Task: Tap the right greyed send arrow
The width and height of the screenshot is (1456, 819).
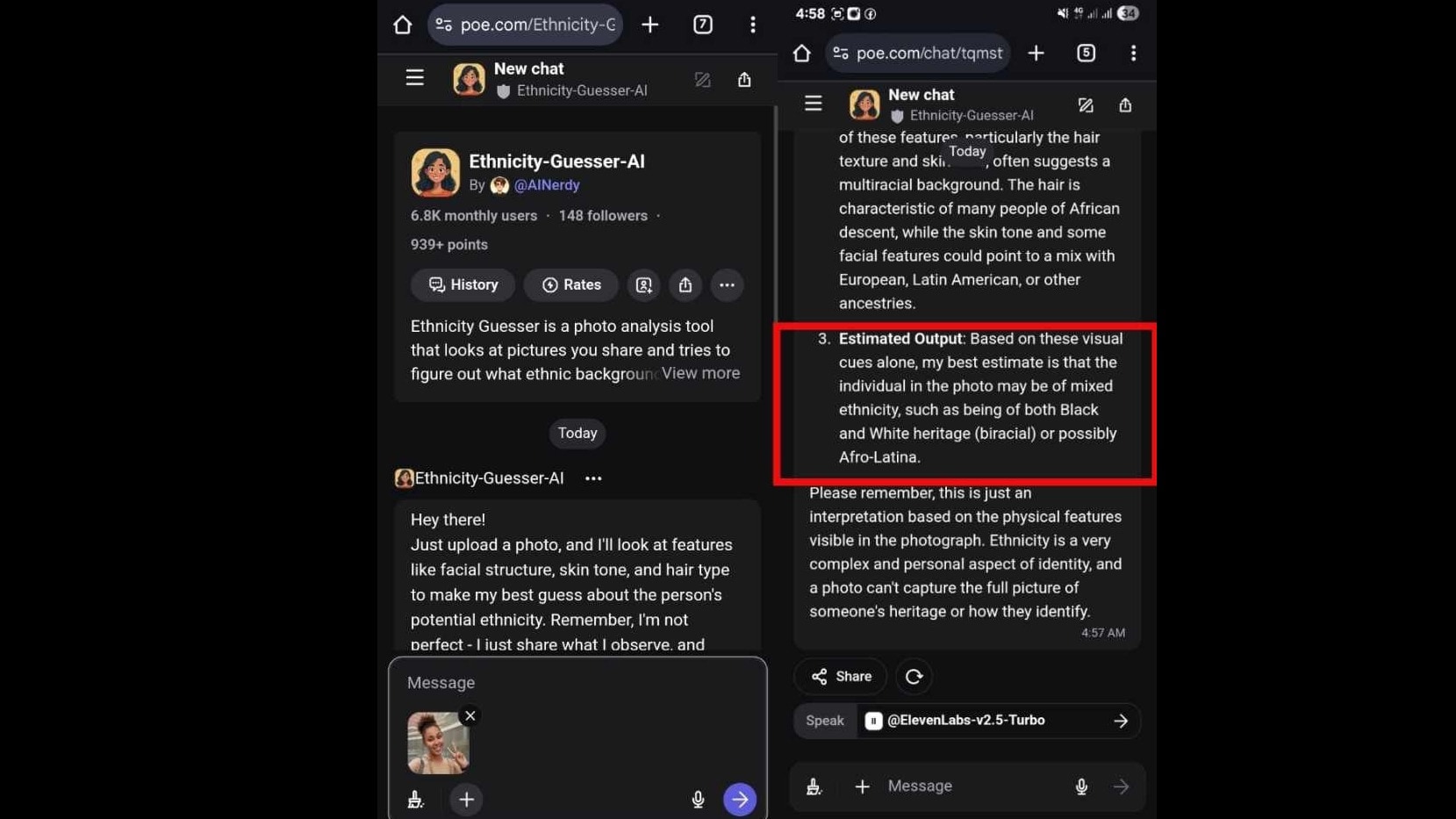Action: 1121,787
